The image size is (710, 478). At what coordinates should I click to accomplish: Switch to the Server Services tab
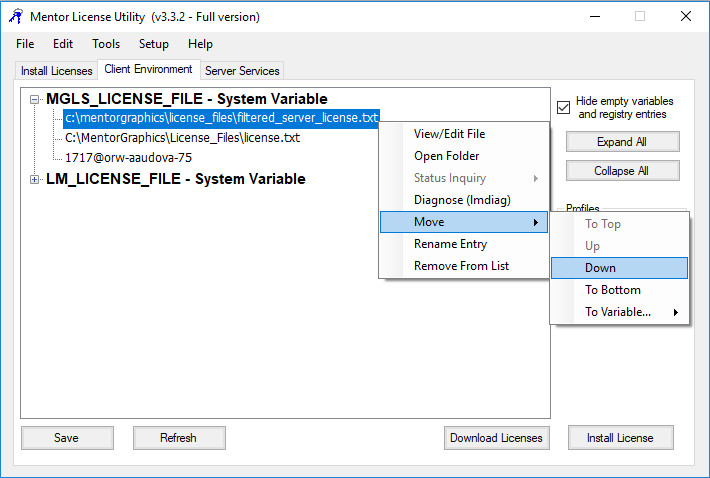(x=242, y=71)
